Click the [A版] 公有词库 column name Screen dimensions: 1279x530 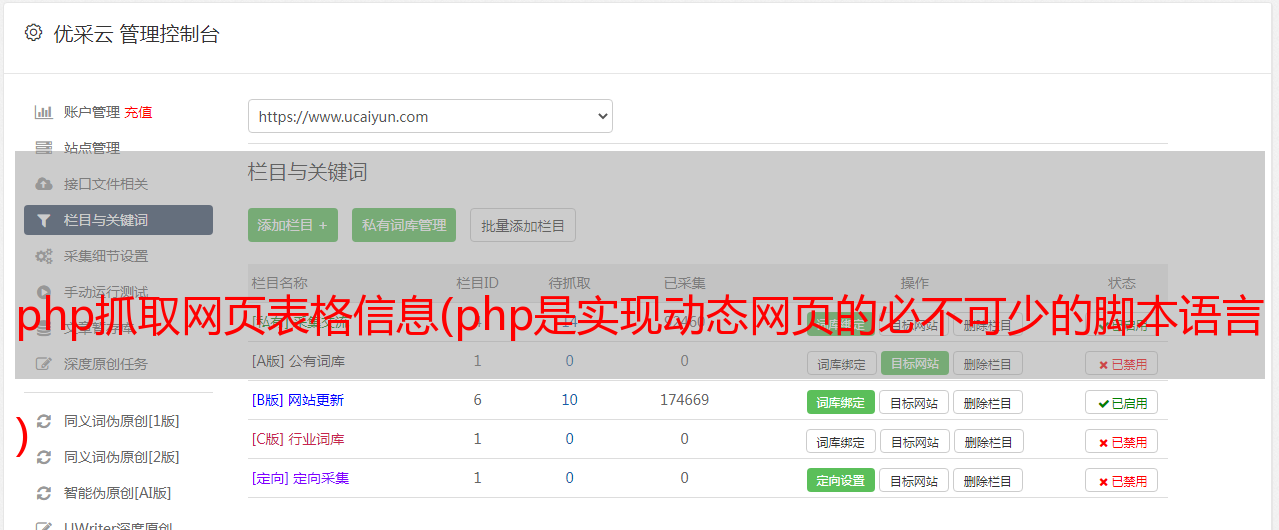click(x=298, y=360)
